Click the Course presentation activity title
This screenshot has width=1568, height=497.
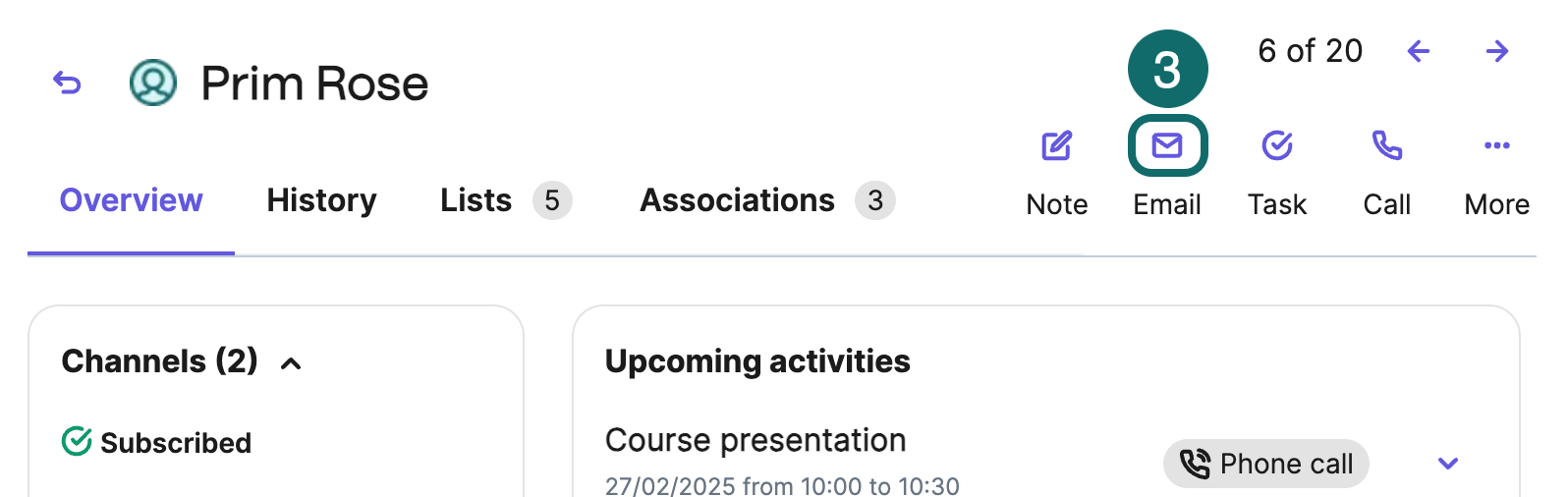tap(756, 440)
